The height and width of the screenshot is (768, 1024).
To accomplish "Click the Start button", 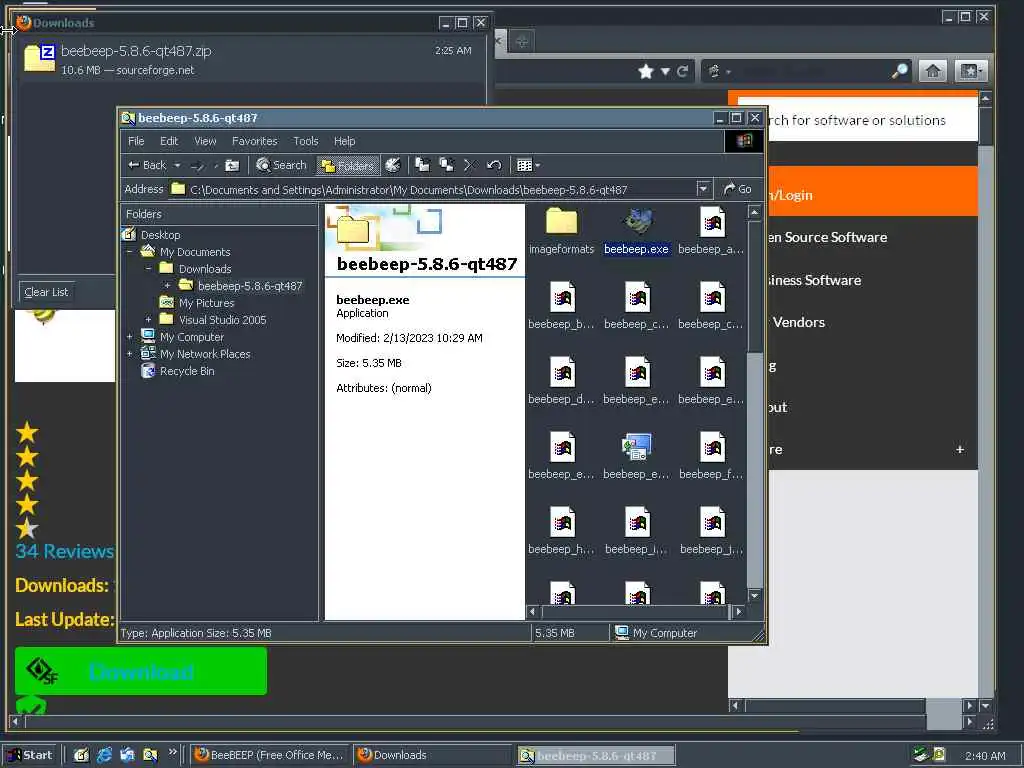I will pos(31,755).
